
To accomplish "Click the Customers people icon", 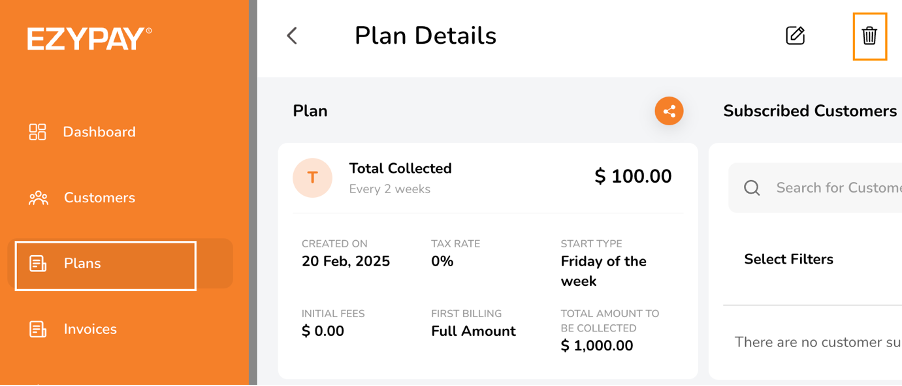I will pos(38,198).
